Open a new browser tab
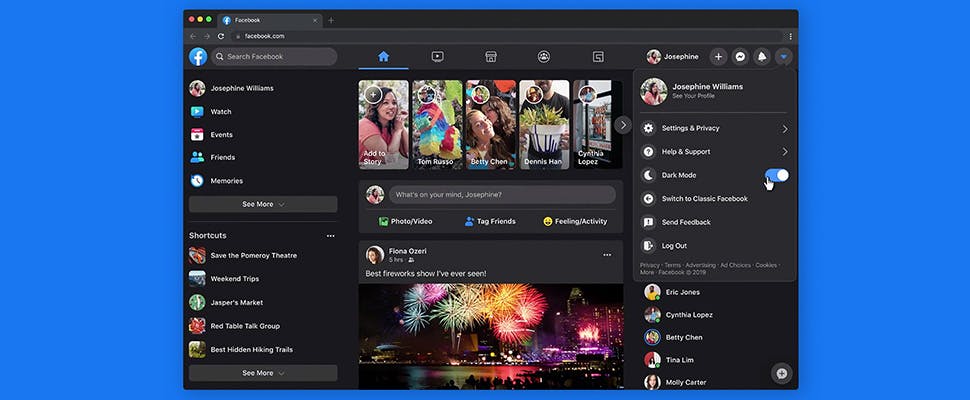This screenshot has width=970, height=400. 331,20
